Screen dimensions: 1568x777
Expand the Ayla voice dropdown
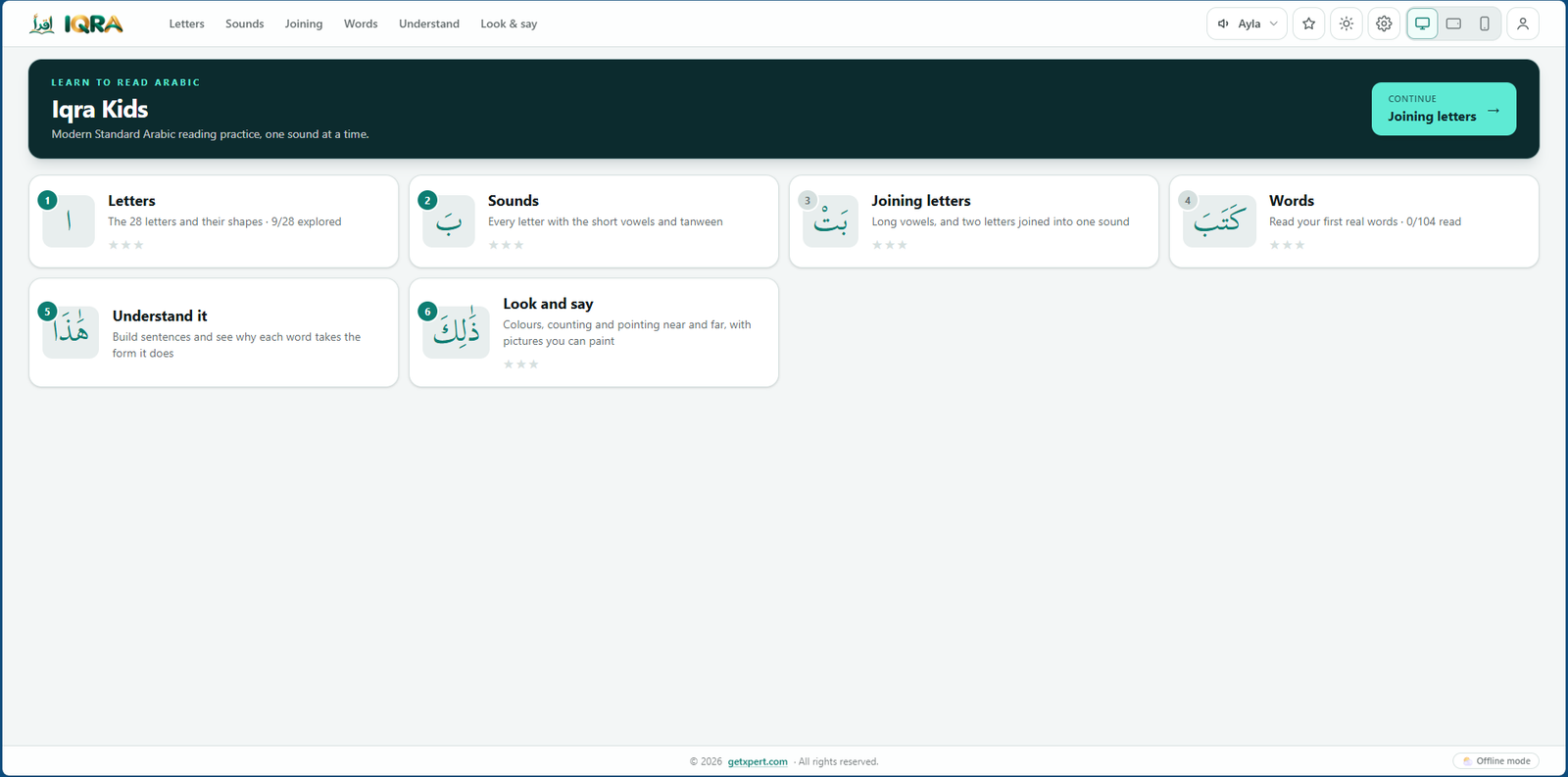1247,24
